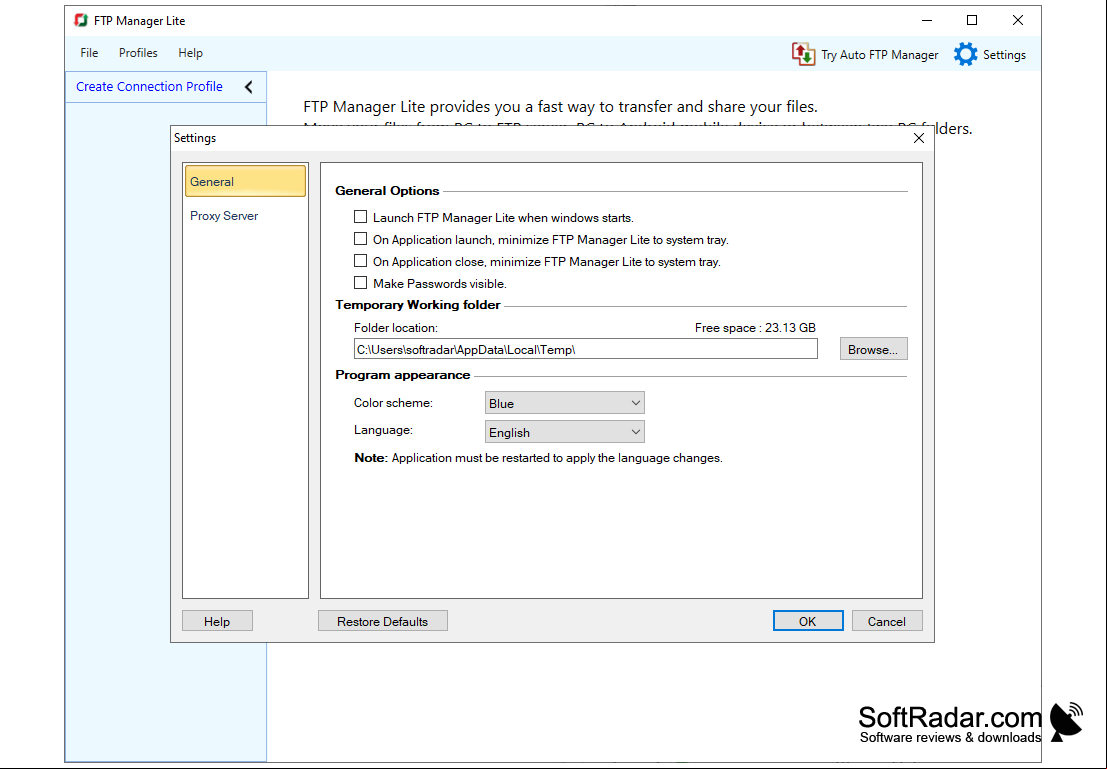Screen dimensions: 1107x769
Task: Click the Folder location input field
Action: tap(586, 350)
